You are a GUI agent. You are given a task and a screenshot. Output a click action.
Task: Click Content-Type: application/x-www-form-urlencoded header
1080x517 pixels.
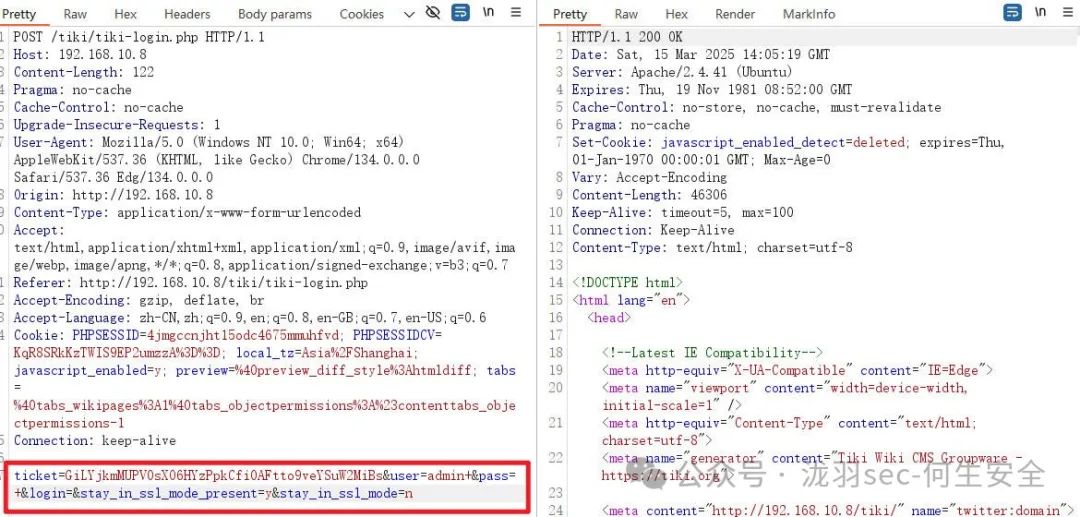point(187,213)
